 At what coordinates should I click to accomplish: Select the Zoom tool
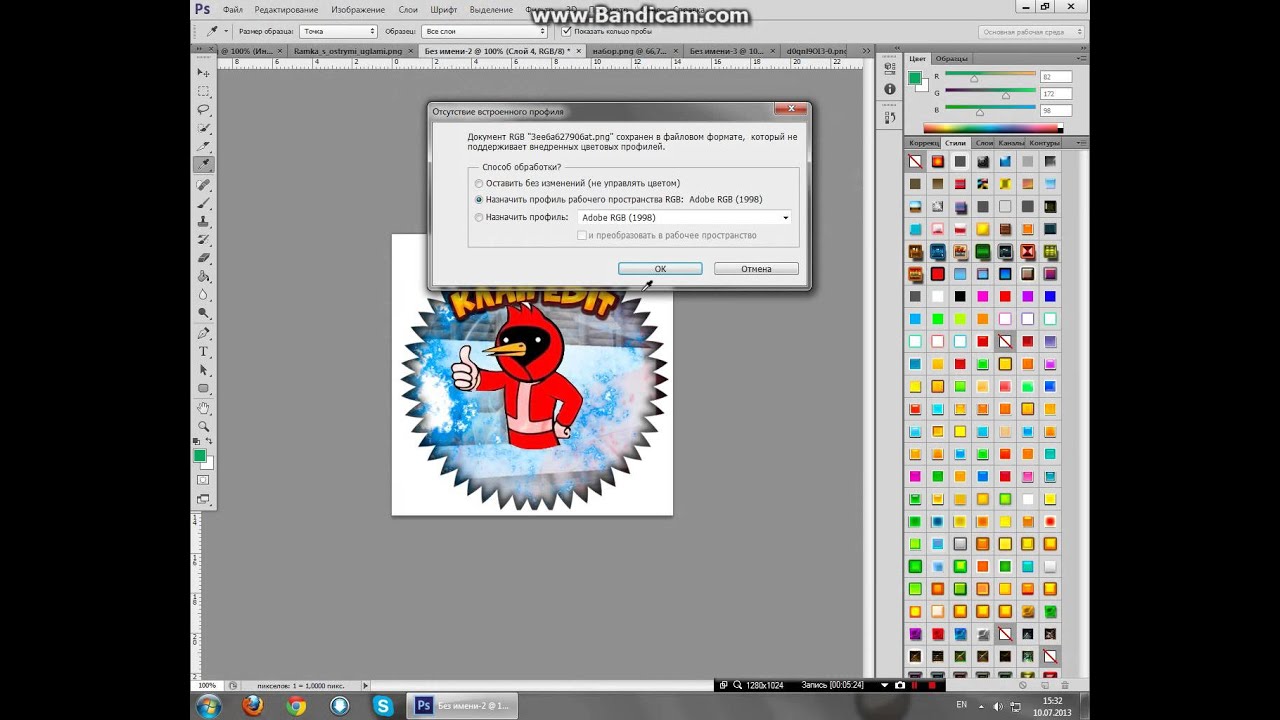204,427
